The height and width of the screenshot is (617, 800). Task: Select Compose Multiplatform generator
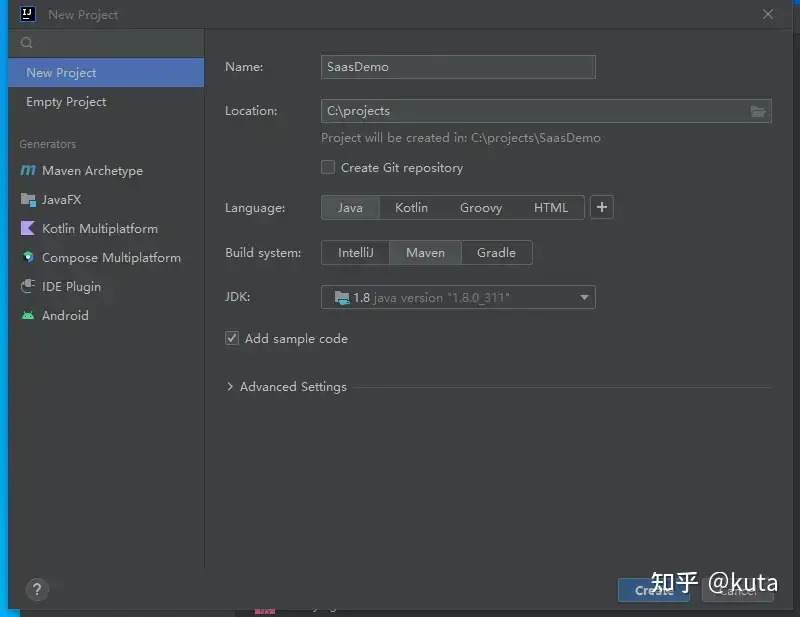coord(106,258)
